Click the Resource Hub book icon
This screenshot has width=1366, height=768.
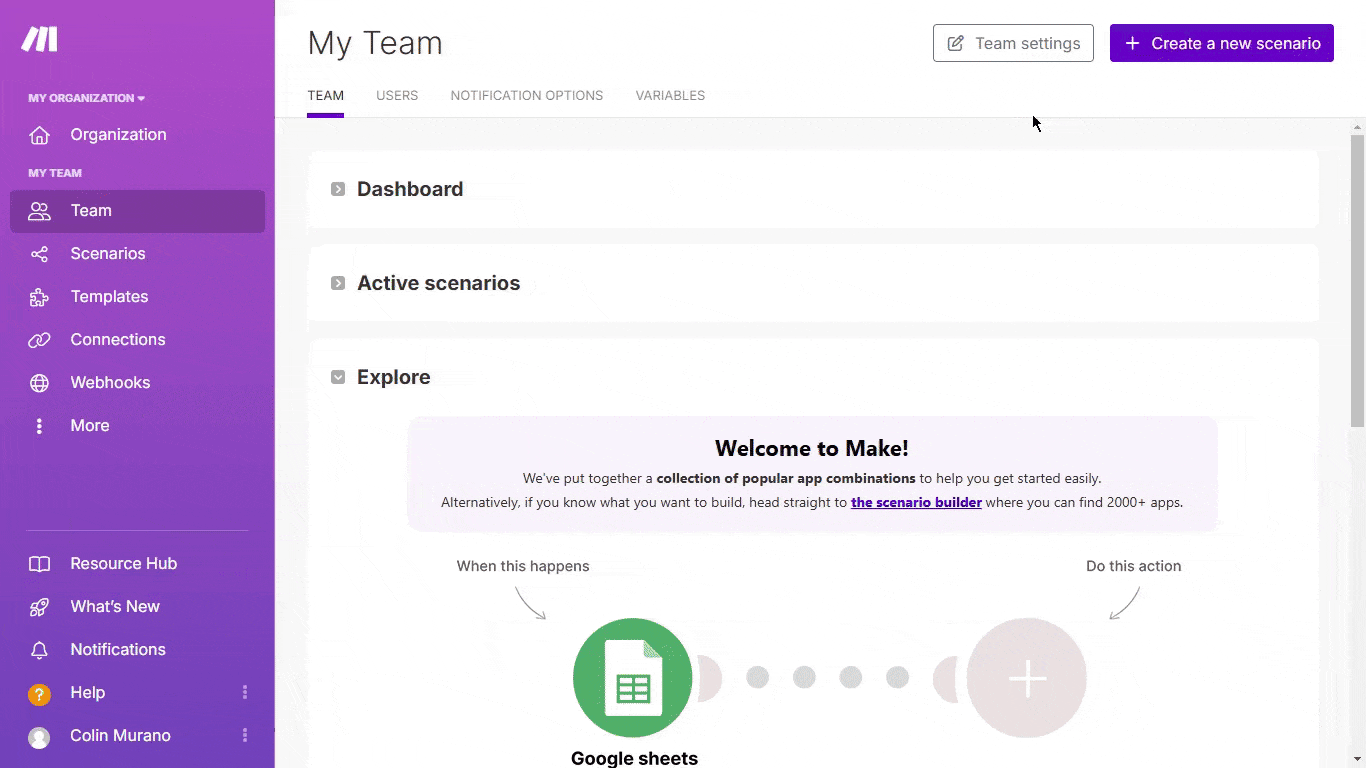click(x=39, y=564)
